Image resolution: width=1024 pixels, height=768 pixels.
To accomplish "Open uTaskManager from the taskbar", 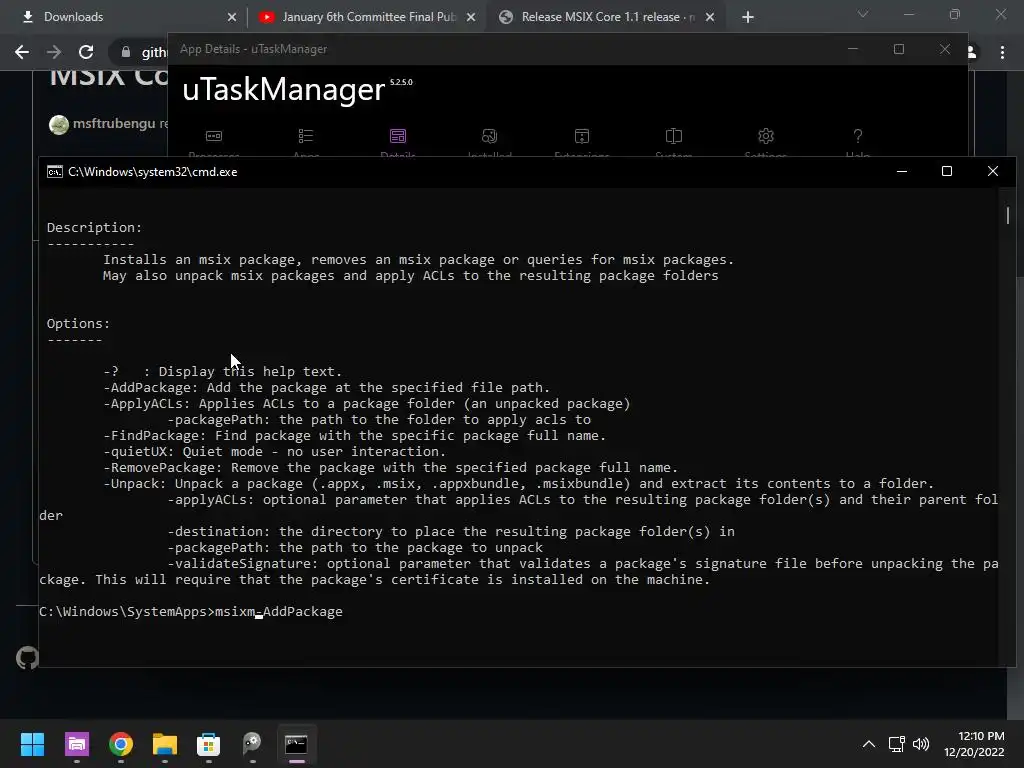I will point(76,744).
